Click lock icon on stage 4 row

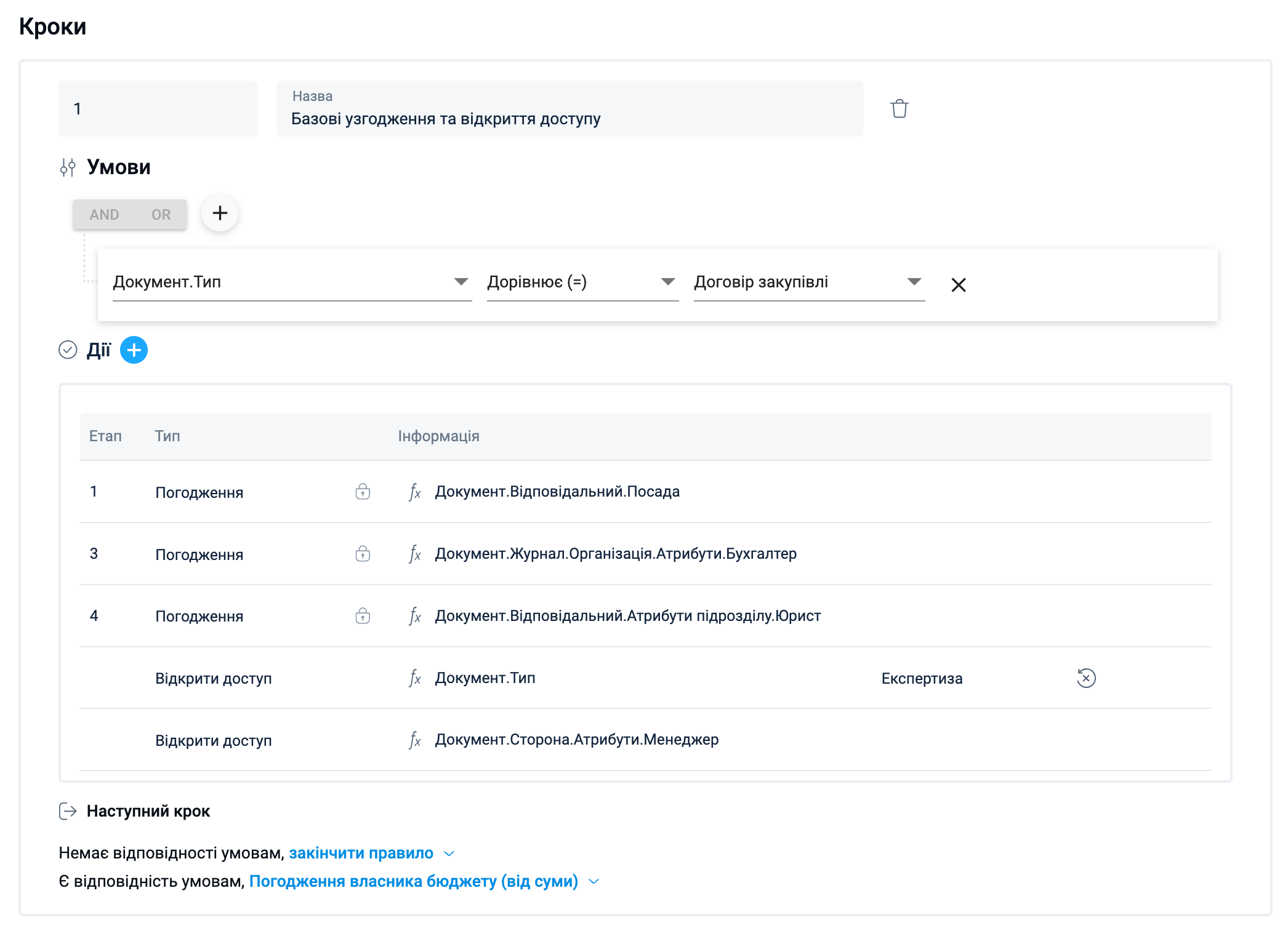[x=363, y=616]
